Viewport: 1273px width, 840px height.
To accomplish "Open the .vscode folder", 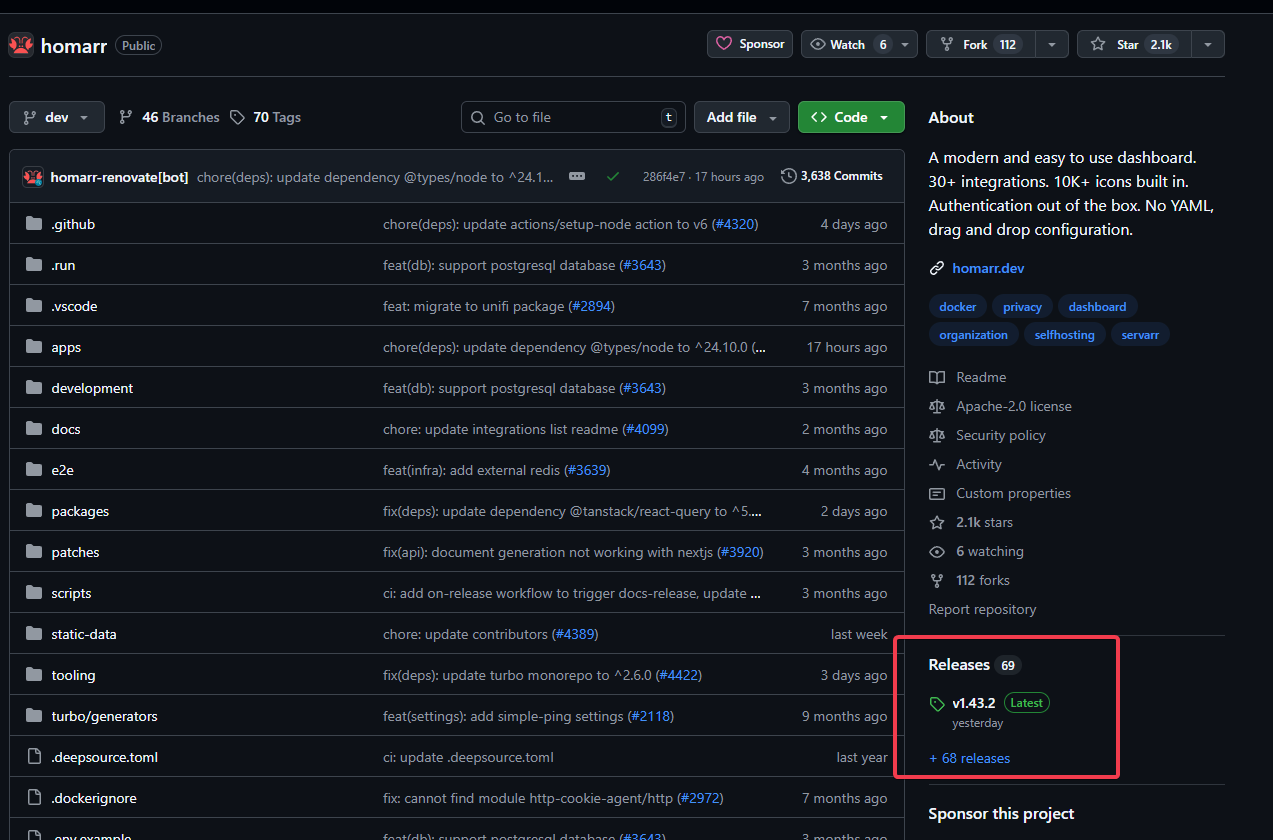I will (75, 306).
